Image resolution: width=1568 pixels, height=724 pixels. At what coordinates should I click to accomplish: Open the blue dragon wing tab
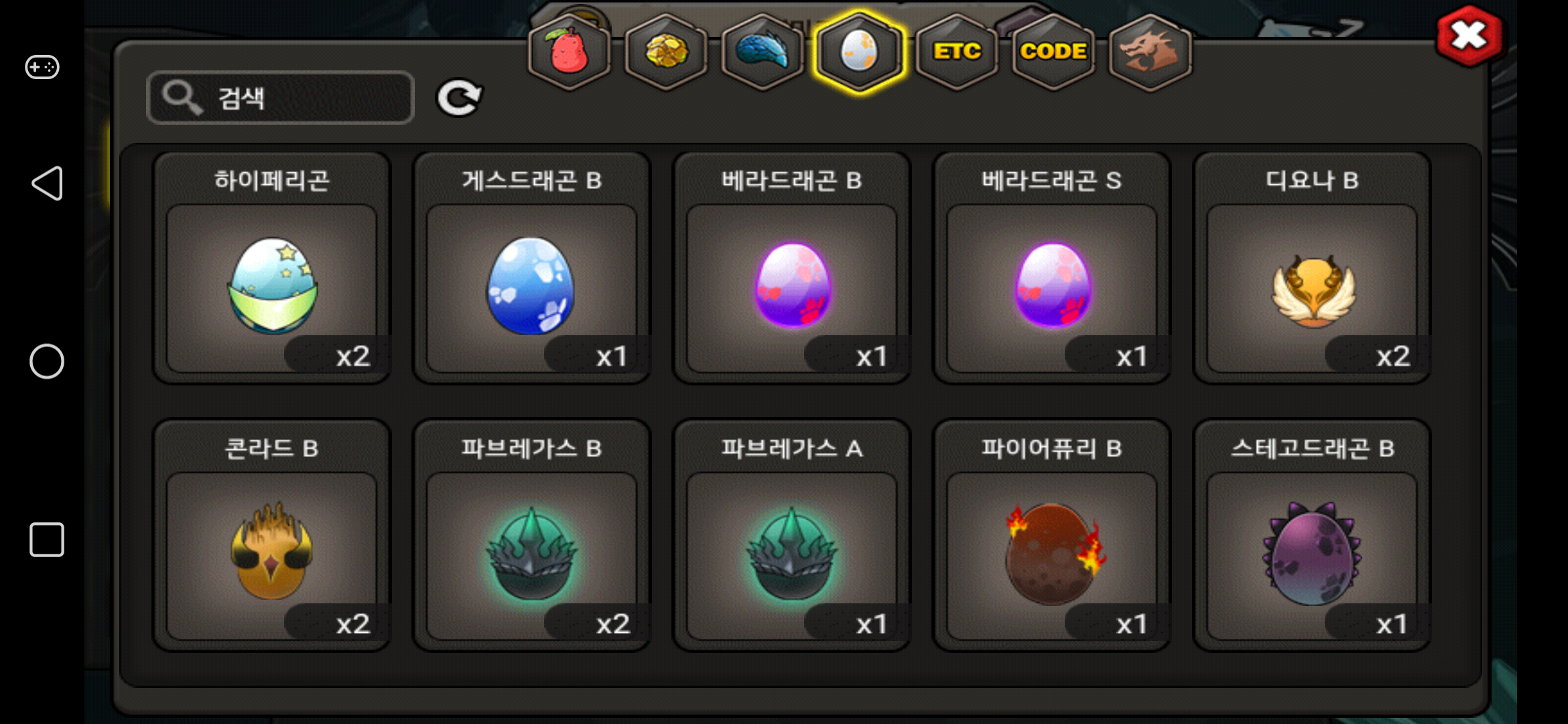click(x=763, y=51)
